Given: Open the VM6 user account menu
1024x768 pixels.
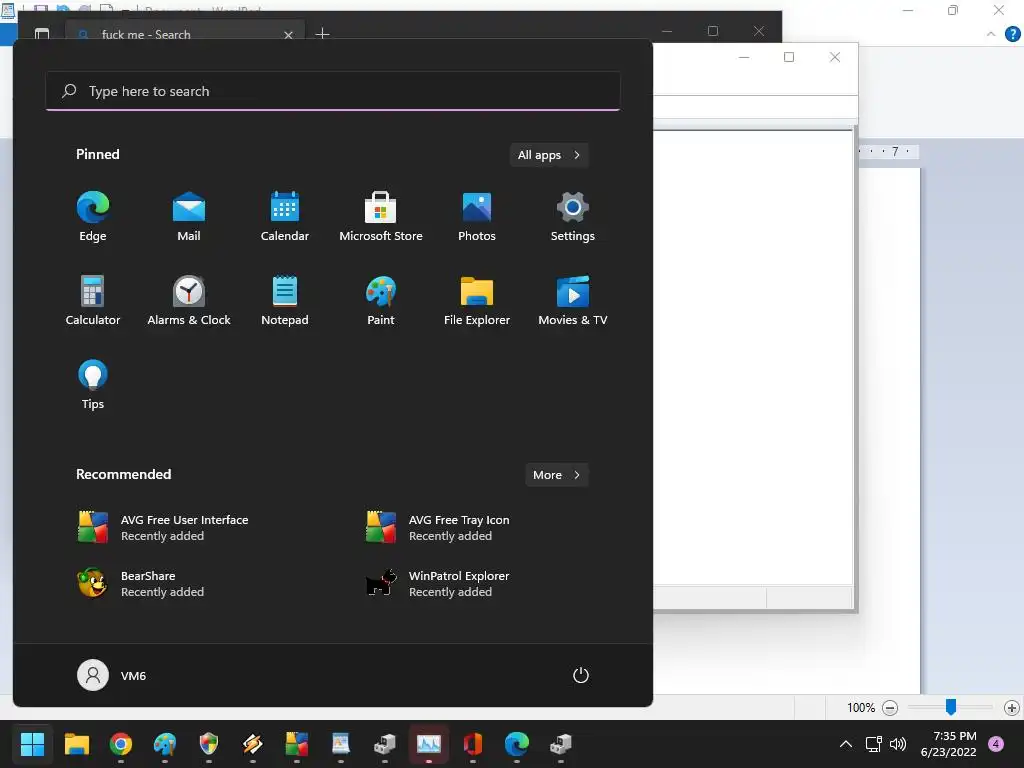Looking at the screenshot, I should 112,675.
